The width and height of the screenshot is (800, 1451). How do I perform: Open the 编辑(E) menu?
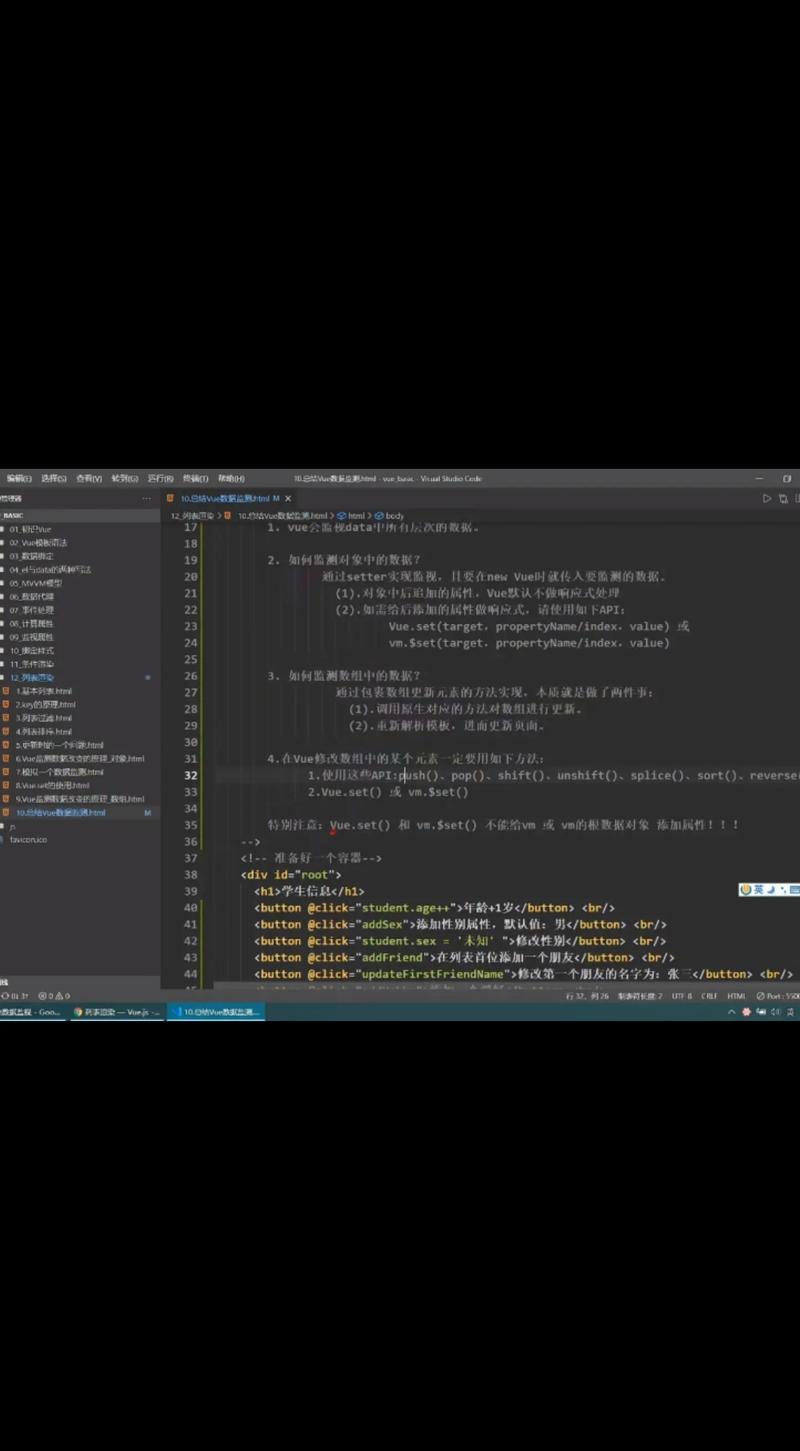point(19,479)
